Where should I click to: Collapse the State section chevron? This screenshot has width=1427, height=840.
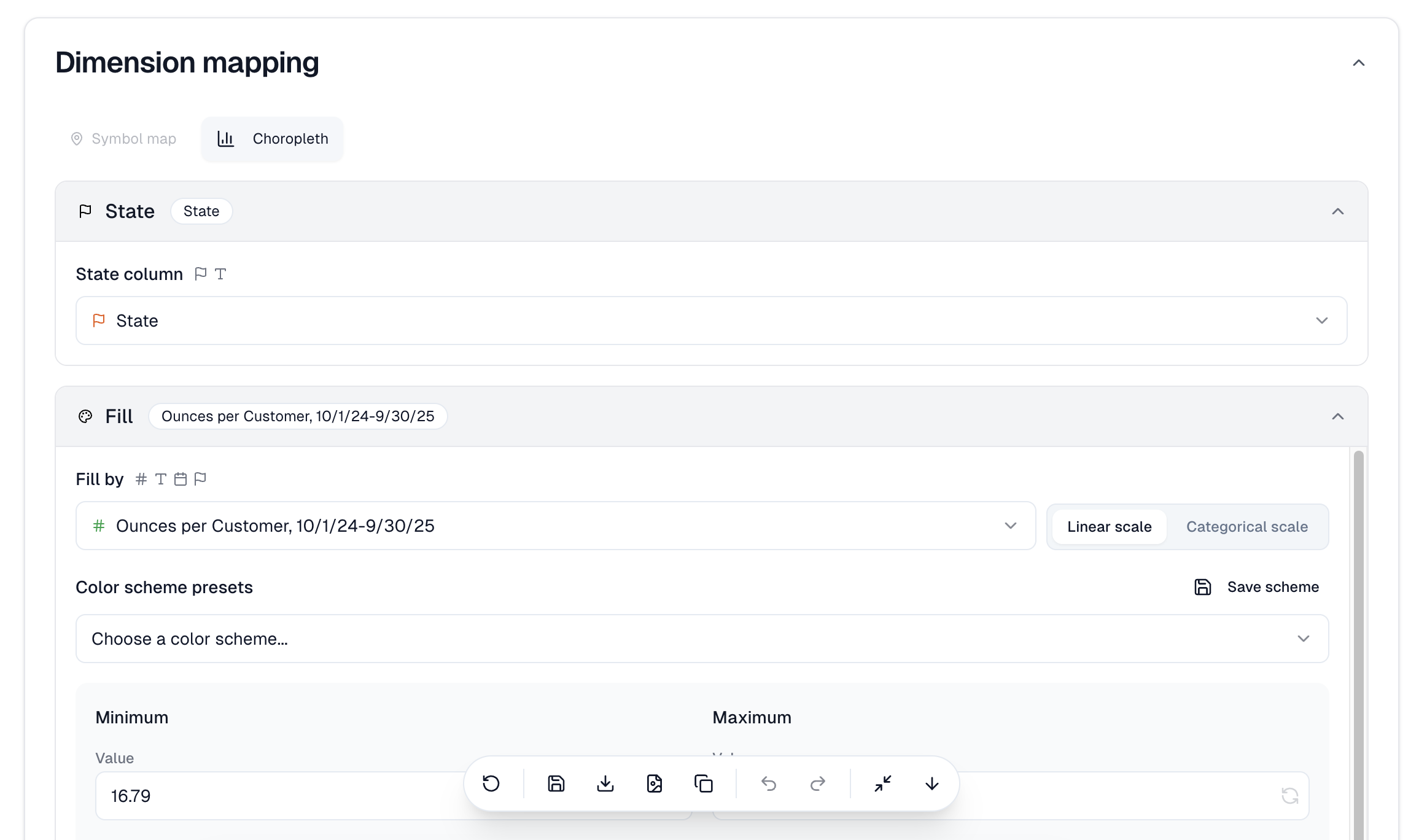click(1338, 211)
